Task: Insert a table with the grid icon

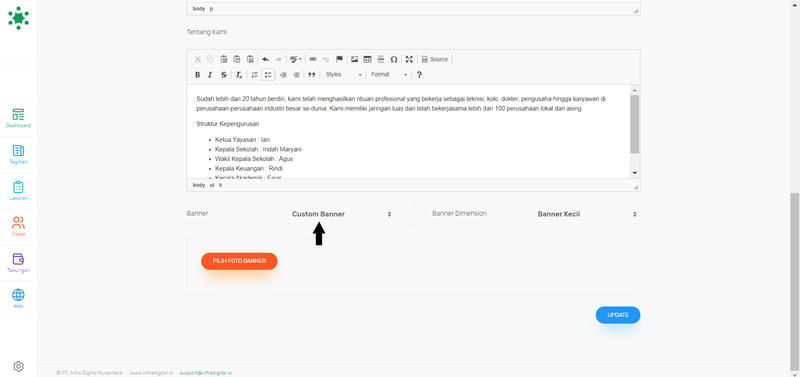Action: click(x=367, y=59)
